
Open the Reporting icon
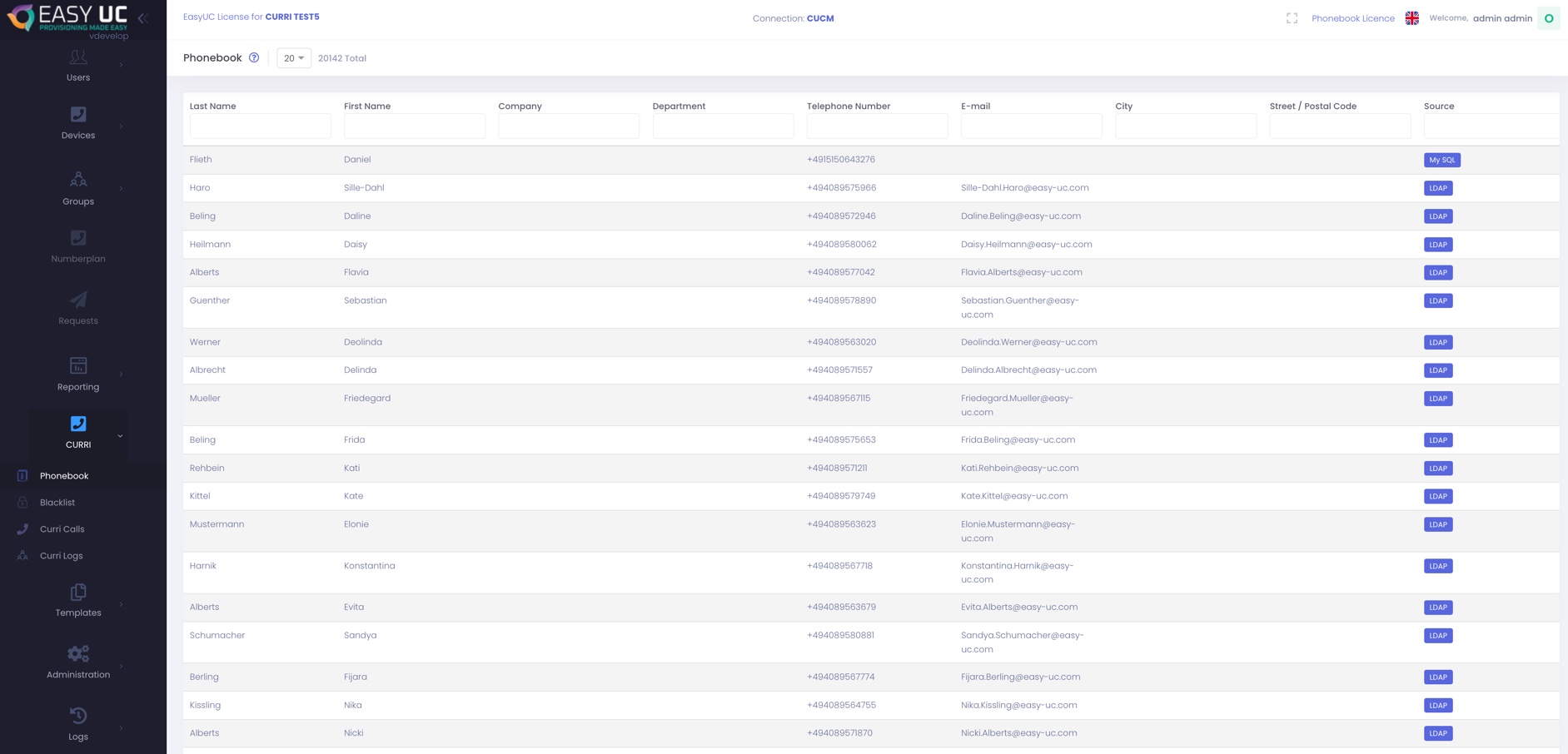tap(78, 365)
